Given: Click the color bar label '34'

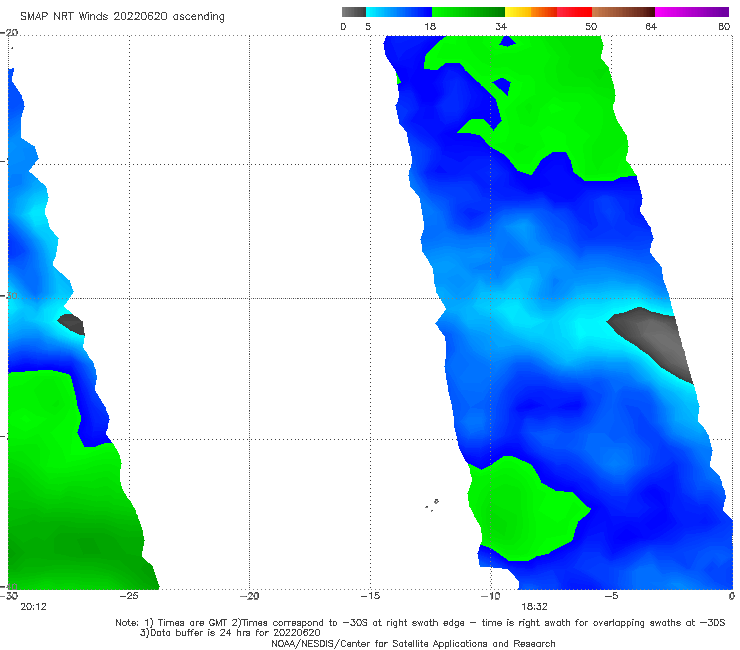Looking at the screenshot, I should [x=501, y=26].
